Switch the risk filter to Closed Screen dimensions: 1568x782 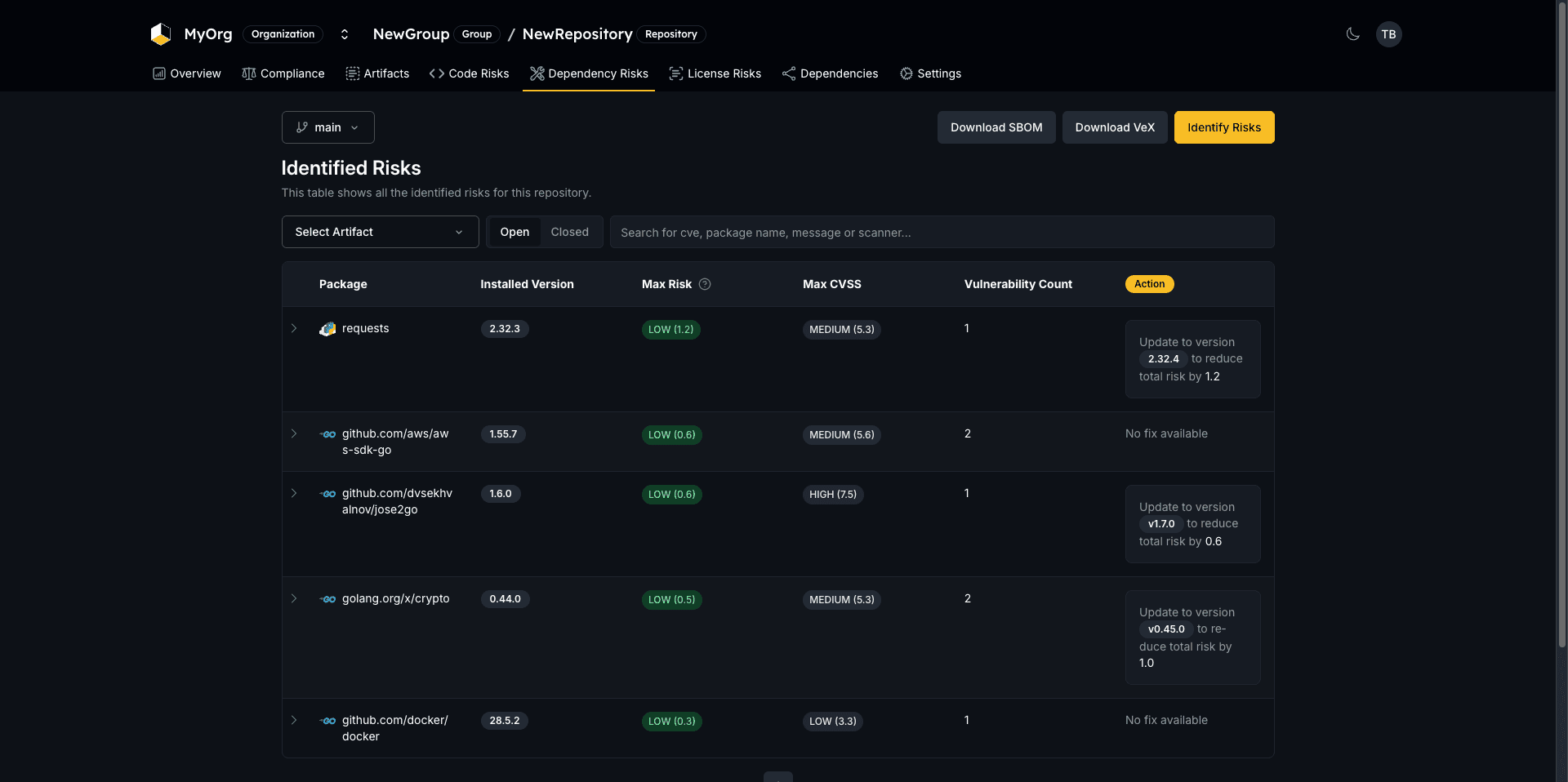point(570,232)
